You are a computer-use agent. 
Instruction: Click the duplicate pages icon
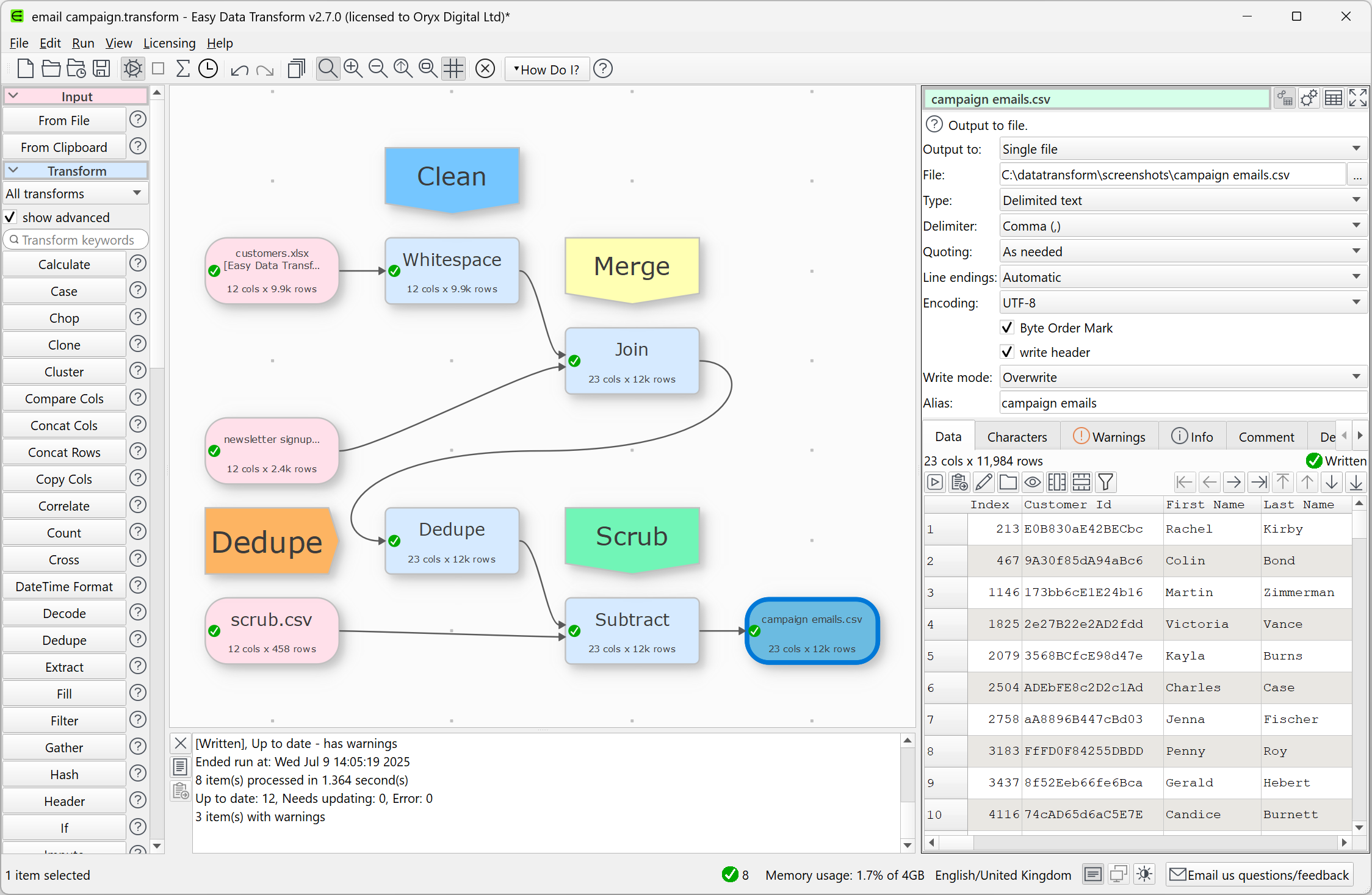pyautogui.click(x=297, y=69)
